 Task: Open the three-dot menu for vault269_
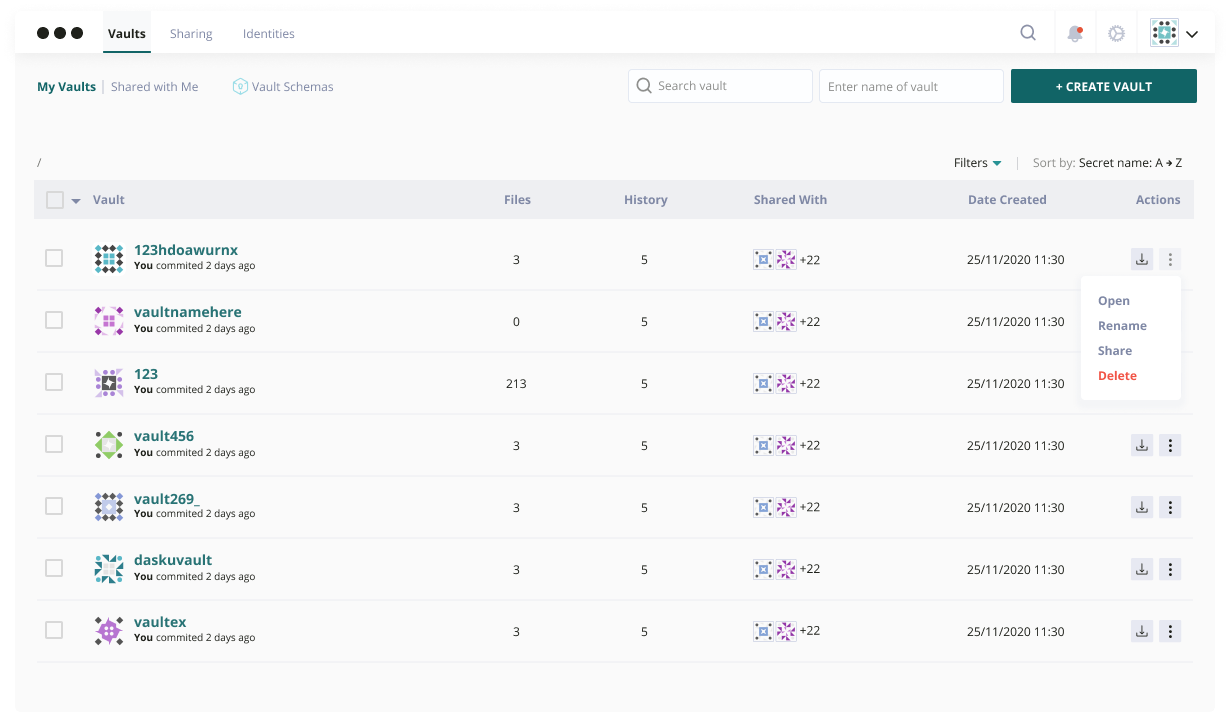[1170, 507]
